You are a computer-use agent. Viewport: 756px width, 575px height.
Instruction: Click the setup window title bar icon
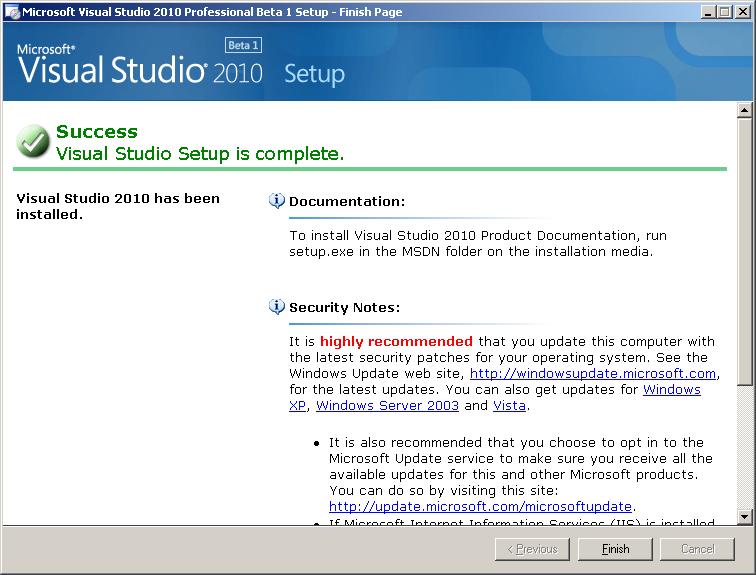12,12
